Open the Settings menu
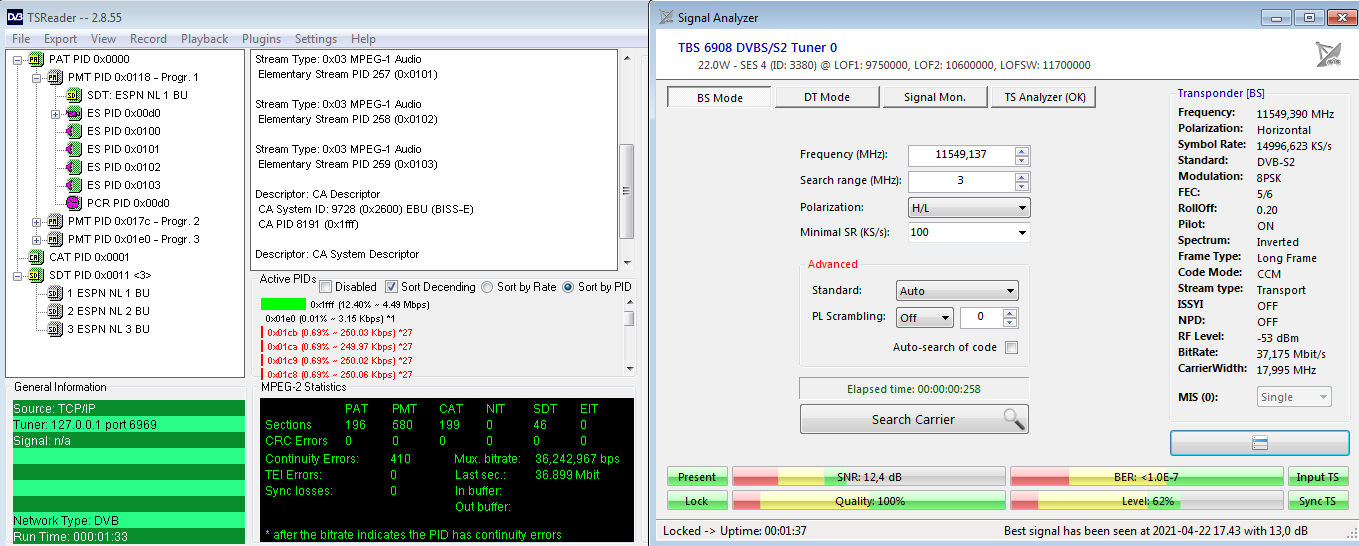 pyautogui.click(x=315, y=39)
